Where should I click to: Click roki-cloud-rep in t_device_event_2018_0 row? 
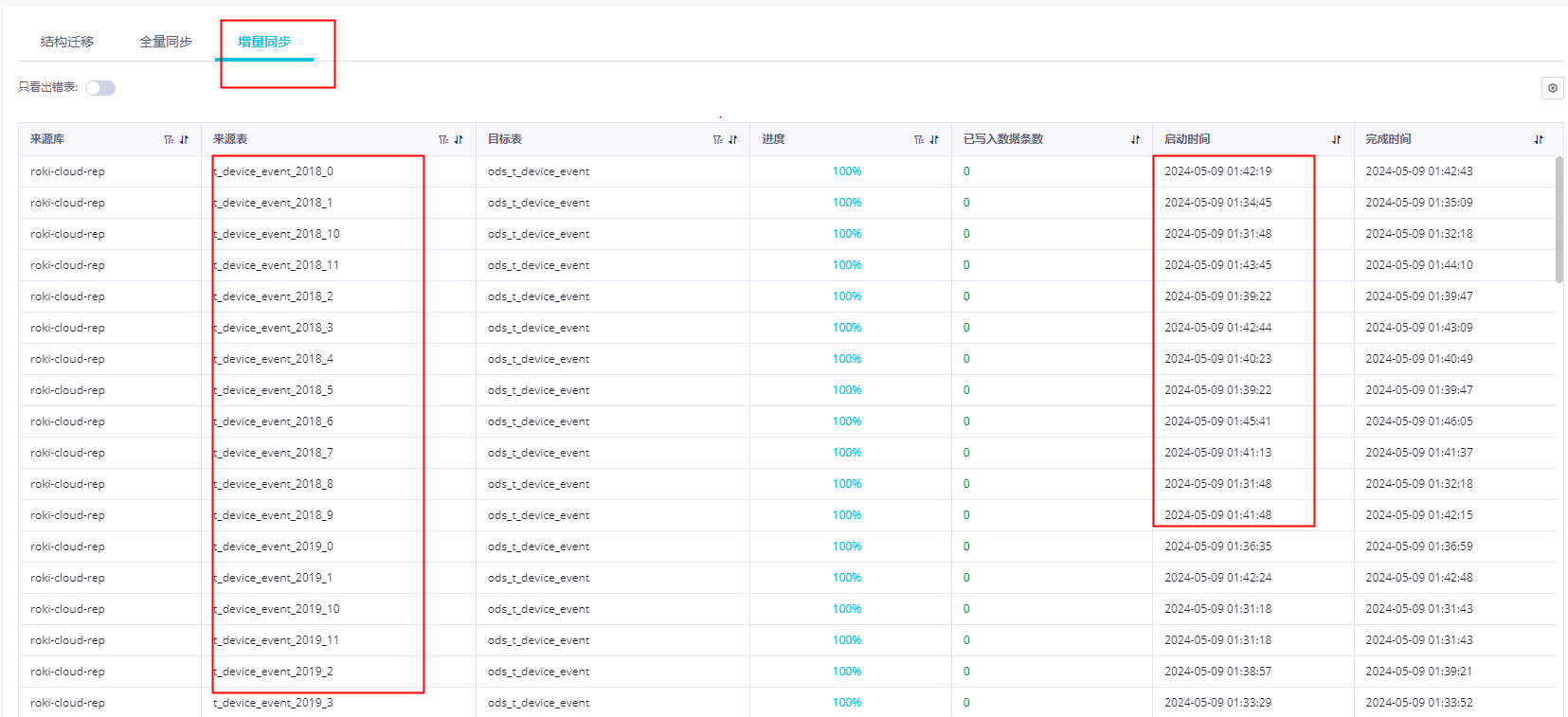coord(67,171)
